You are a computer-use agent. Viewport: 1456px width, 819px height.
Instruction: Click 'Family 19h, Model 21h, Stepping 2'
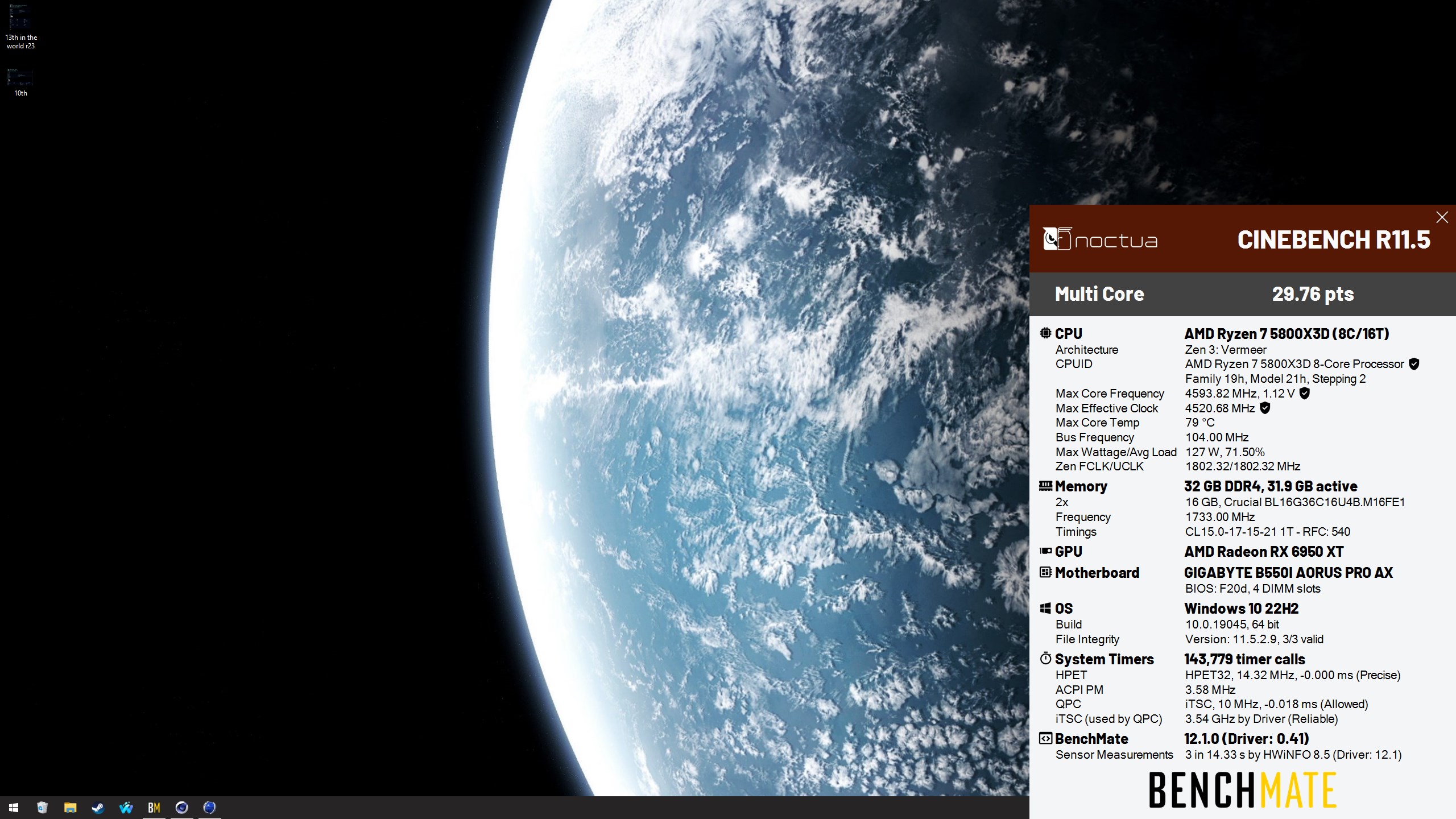1275,379
